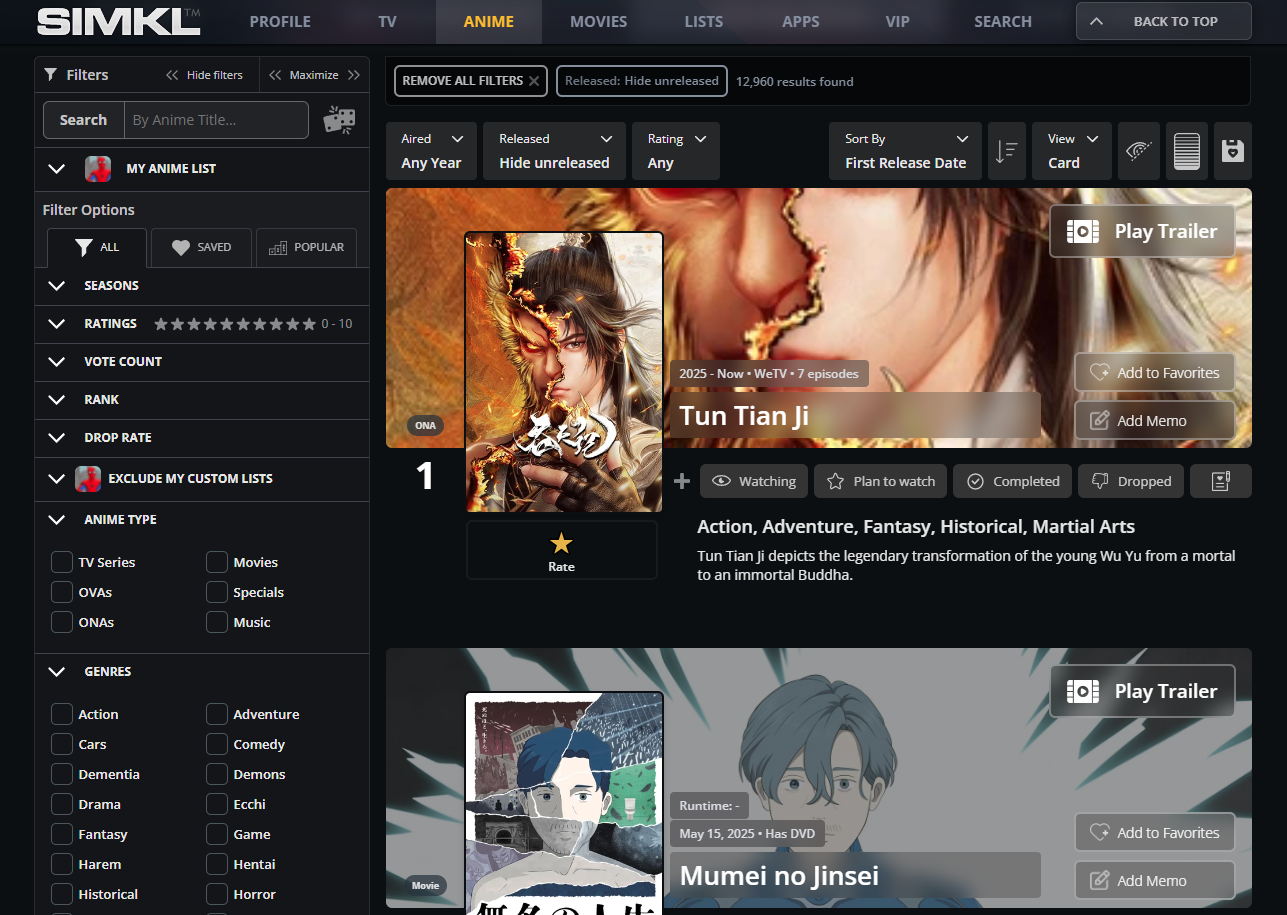
Task: Click the random dice icon
Action: [x=339, y=120]
